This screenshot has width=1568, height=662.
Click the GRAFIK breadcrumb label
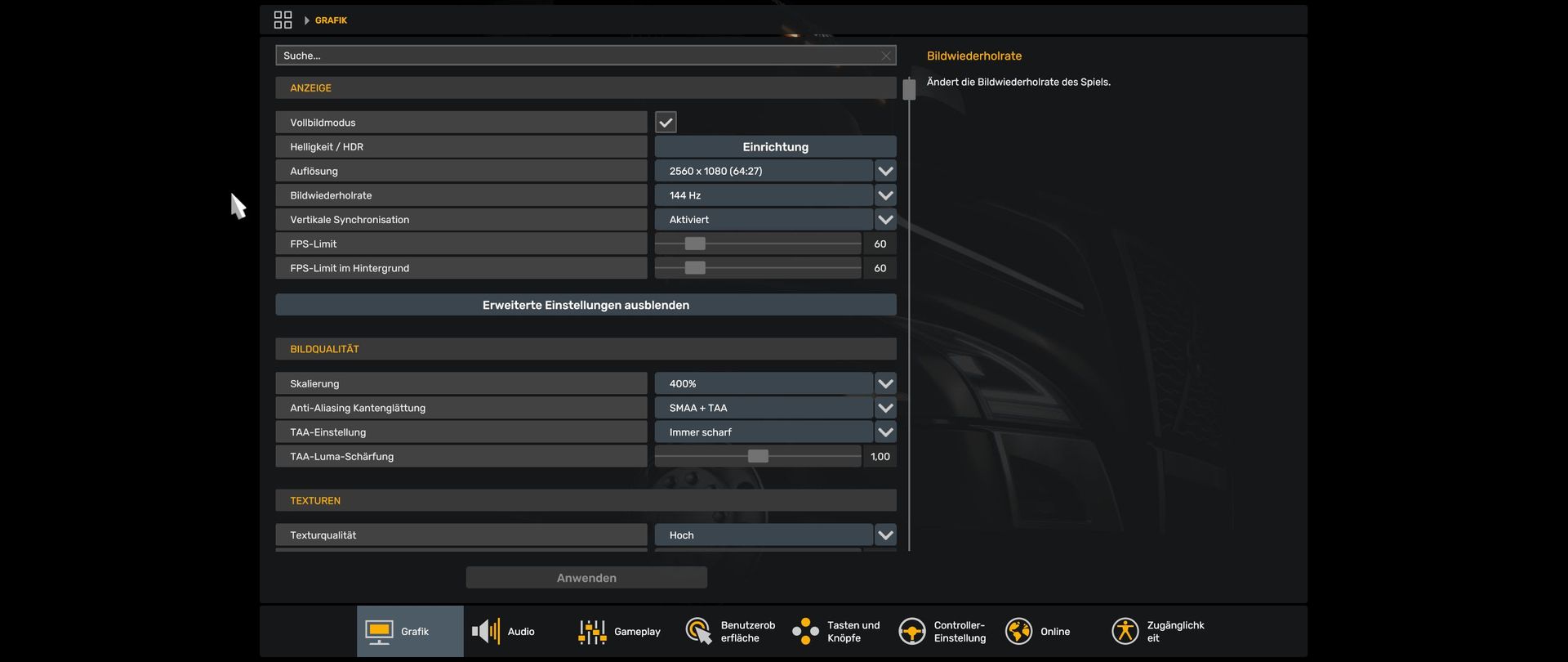tap(331, 20)
